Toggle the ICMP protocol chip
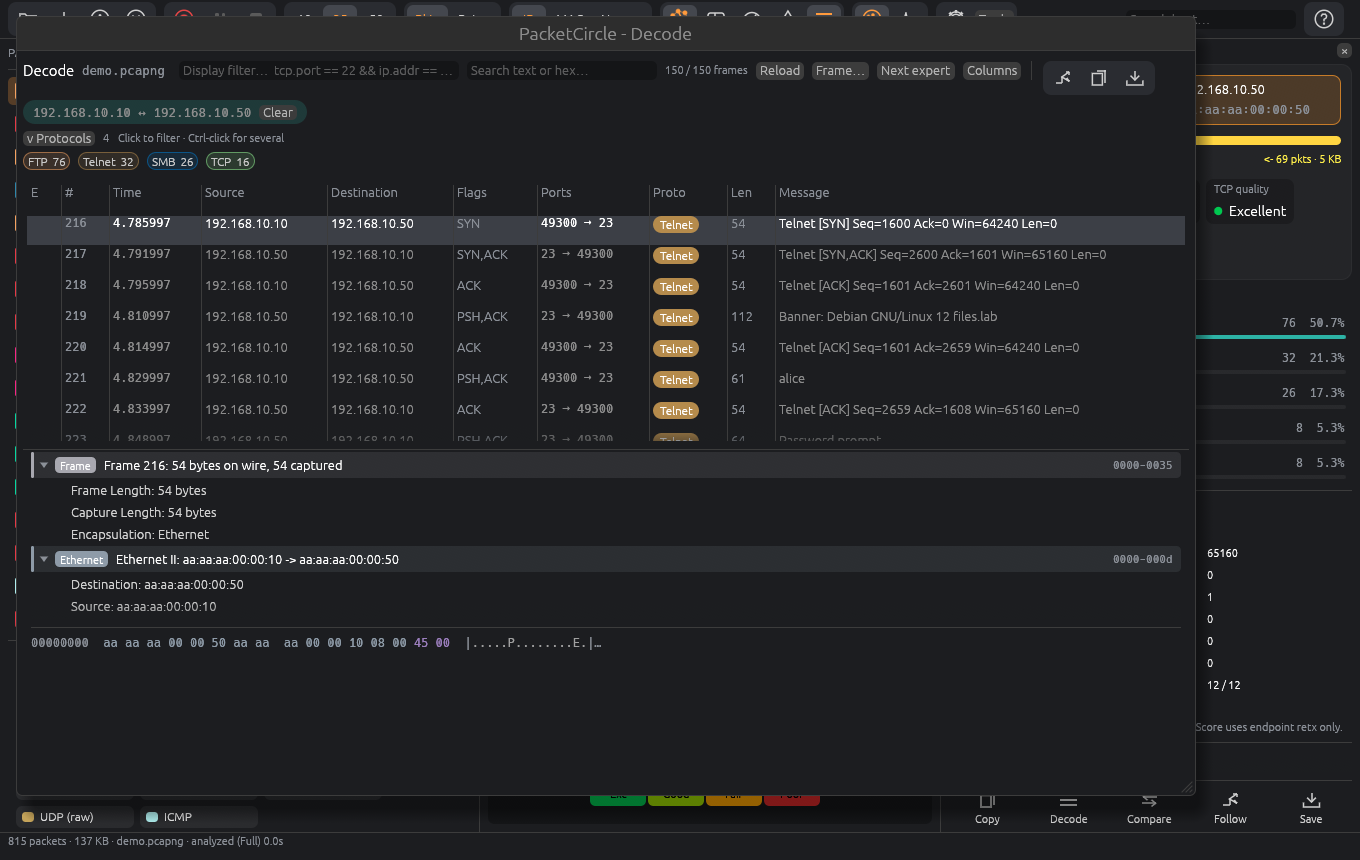 pos(199,817)
